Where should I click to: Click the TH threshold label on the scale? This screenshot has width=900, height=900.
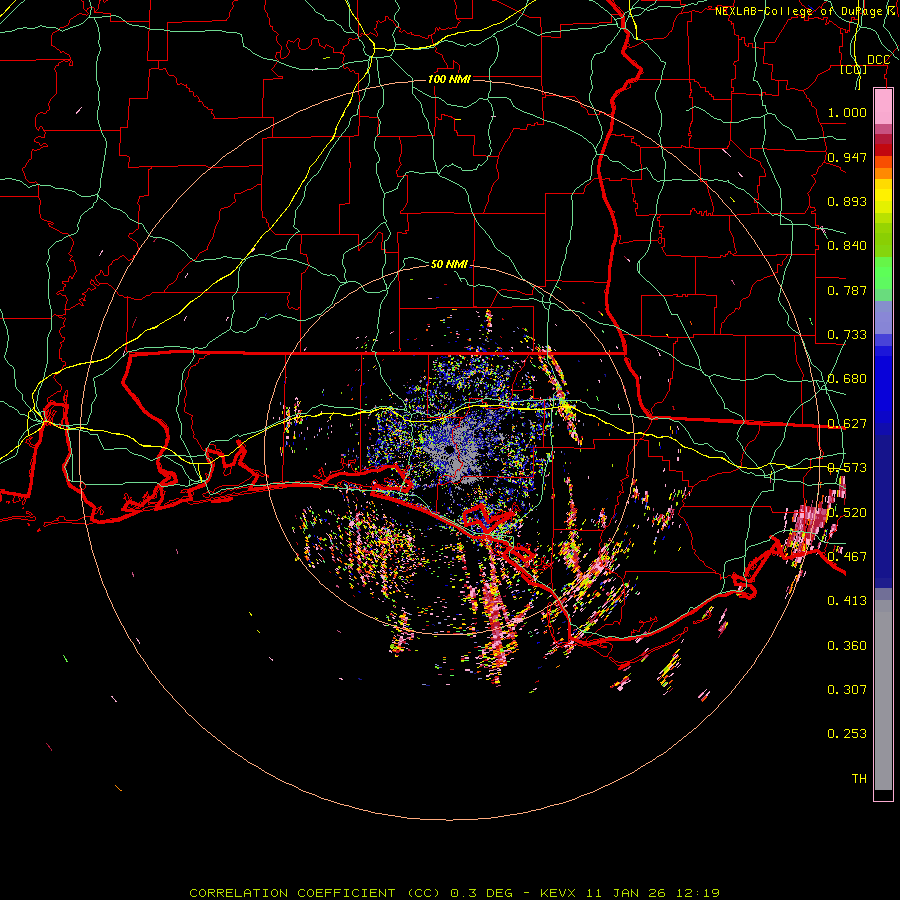pyautogui.click(x=859, y=779)
